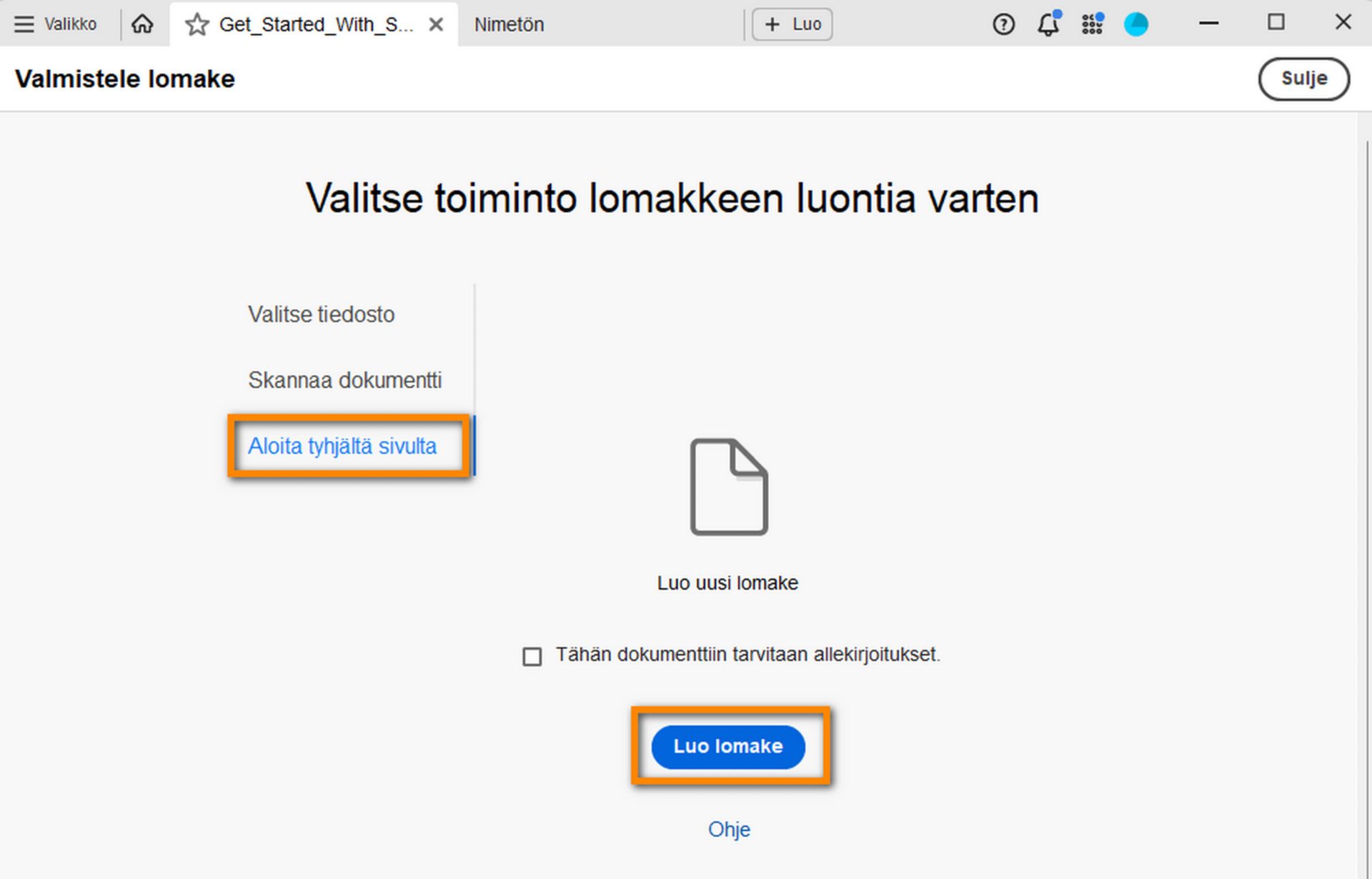Click the plus icon next to Luo
This screenshot has width=1372, height=879.
coord(771,24)
